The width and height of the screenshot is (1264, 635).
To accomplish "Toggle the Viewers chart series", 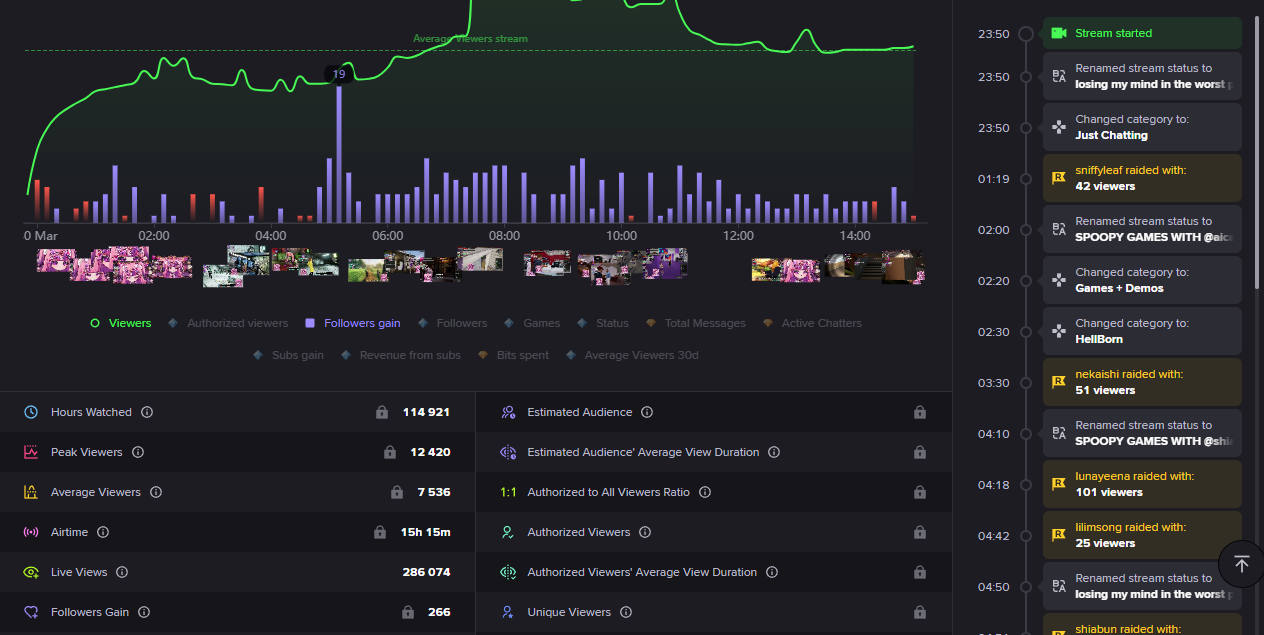I will click(x=121, y=323).
